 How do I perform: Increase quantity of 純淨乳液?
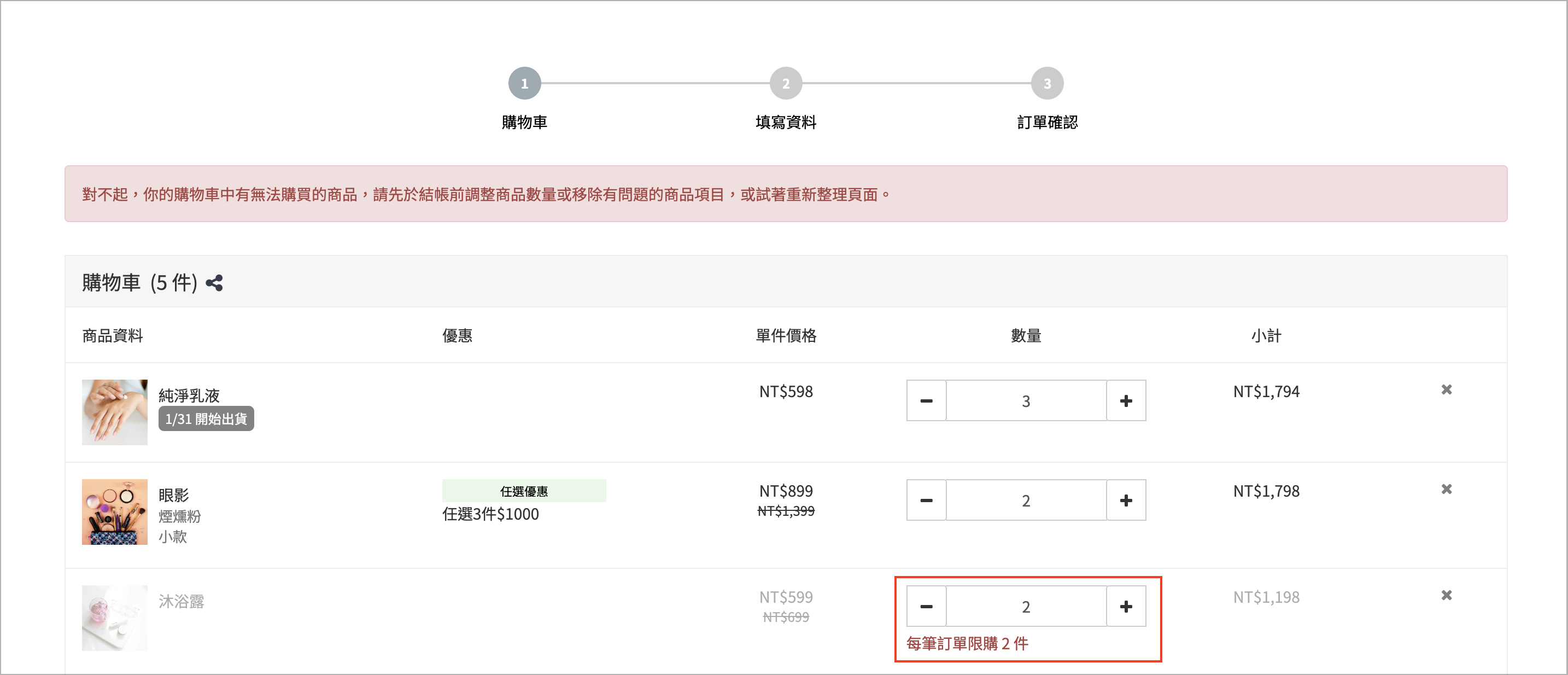coord(1126,400)
